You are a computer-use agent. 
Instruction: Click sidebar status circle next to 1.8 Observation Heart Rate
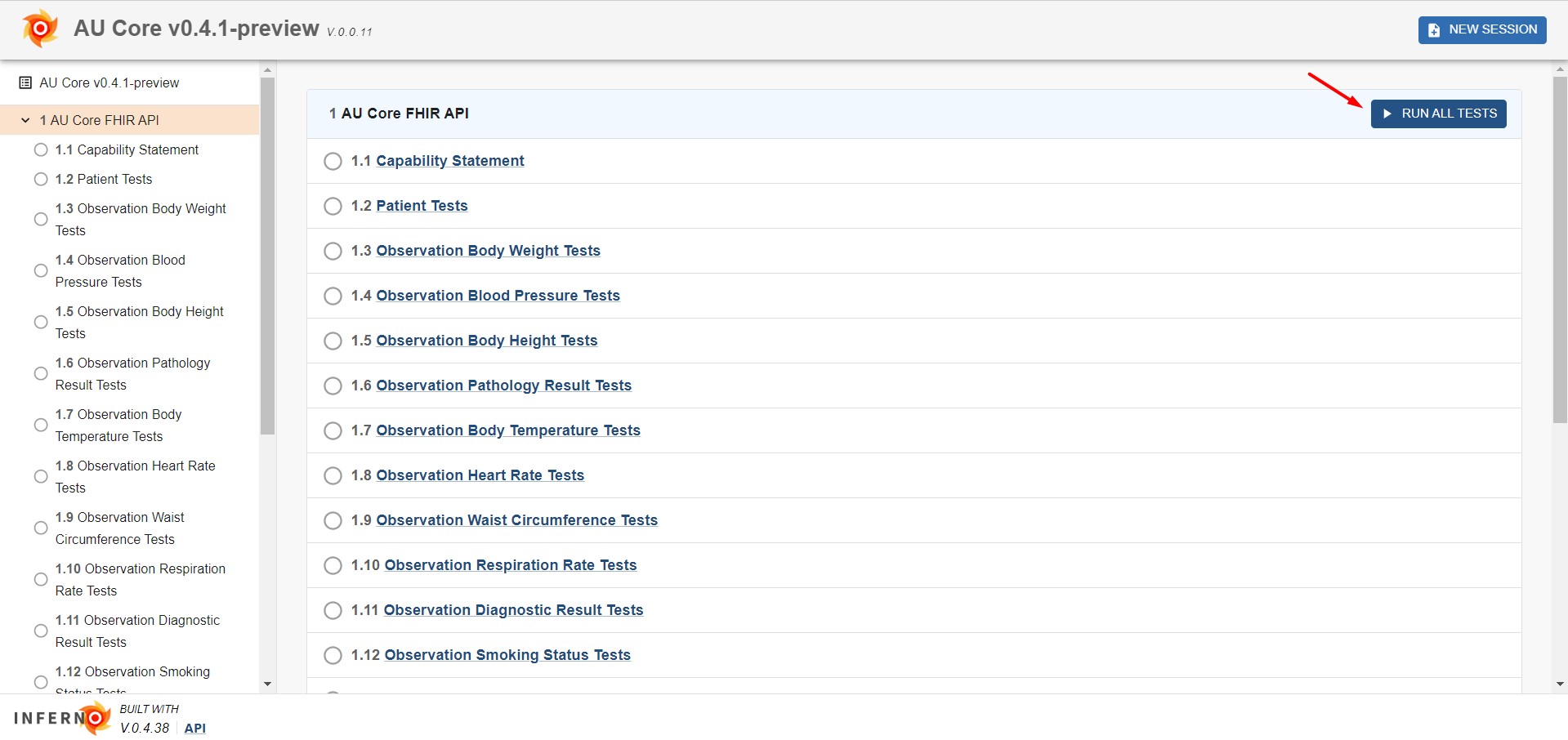(41, 476)
